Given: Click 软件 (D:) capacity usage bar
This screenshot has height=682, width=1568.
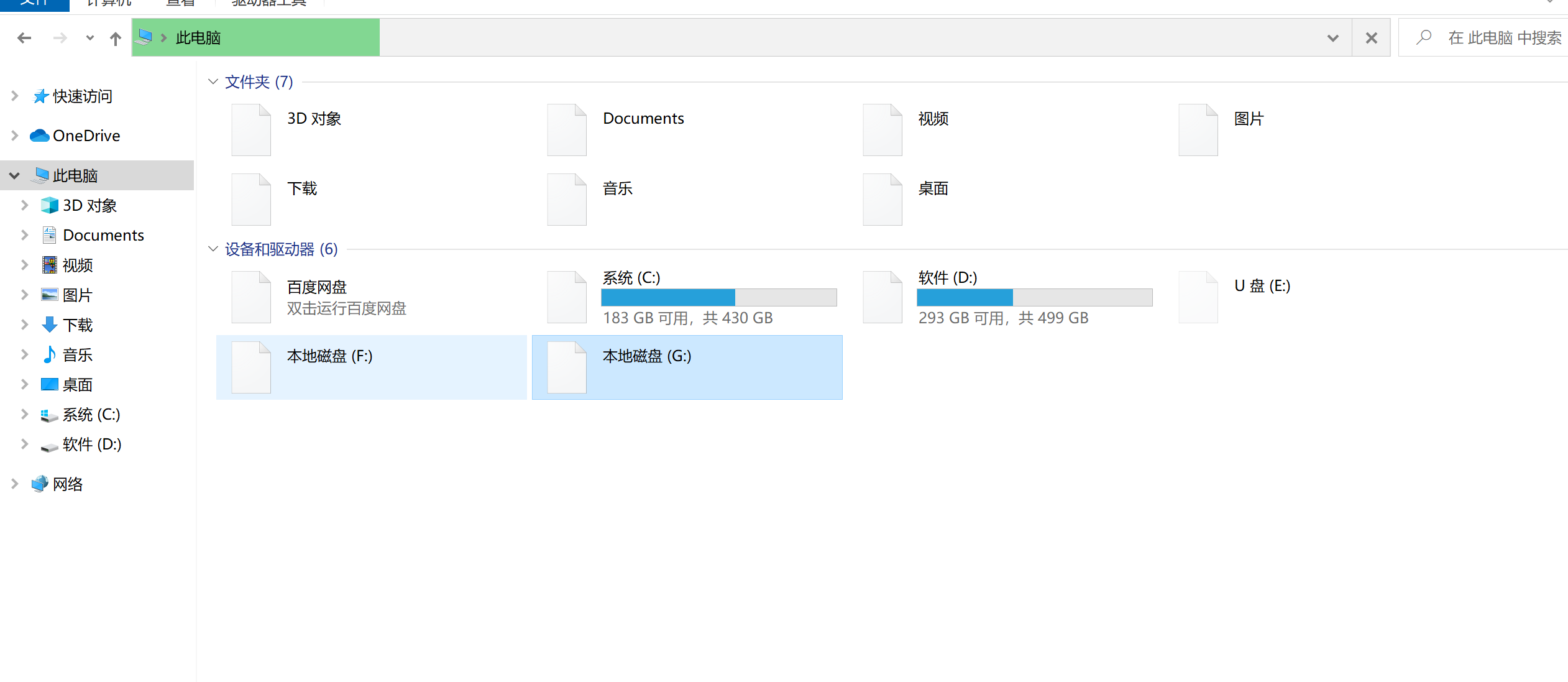Looking at the screenshot, I should coord(1035,297).
